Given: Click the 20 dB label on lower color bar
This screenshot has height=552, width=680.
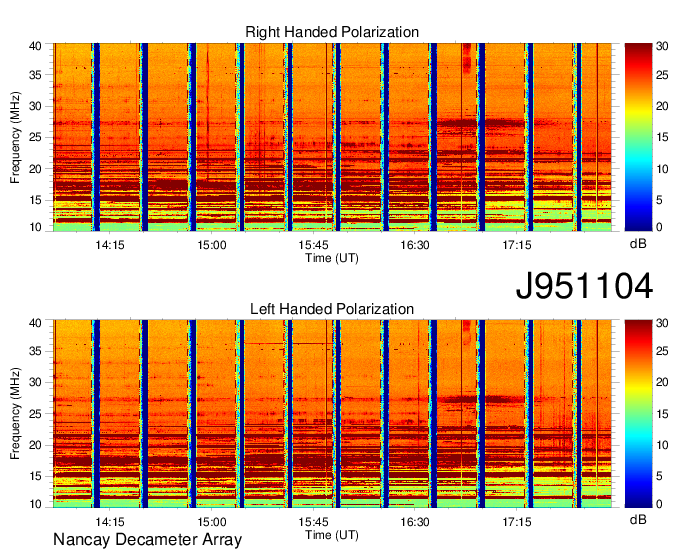Looking at the screenshot, I should (x=662, y=382).
